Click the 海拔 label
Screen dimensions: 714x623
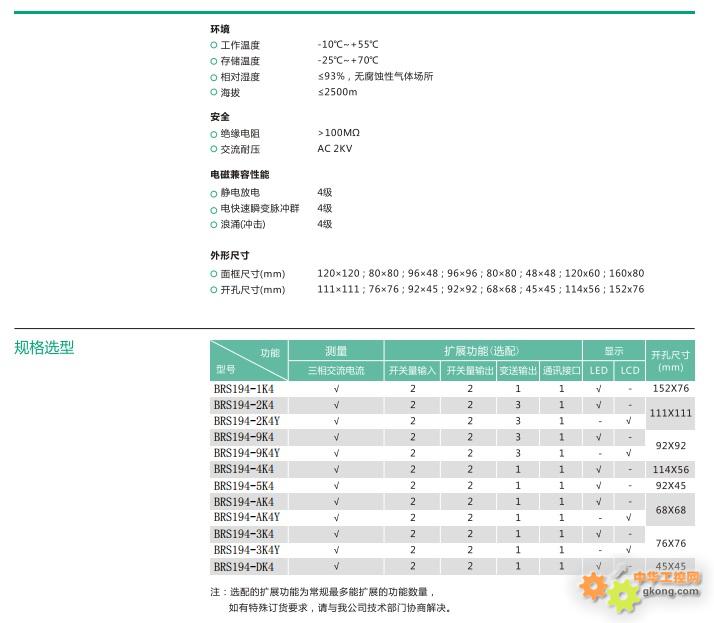point(230,92)
